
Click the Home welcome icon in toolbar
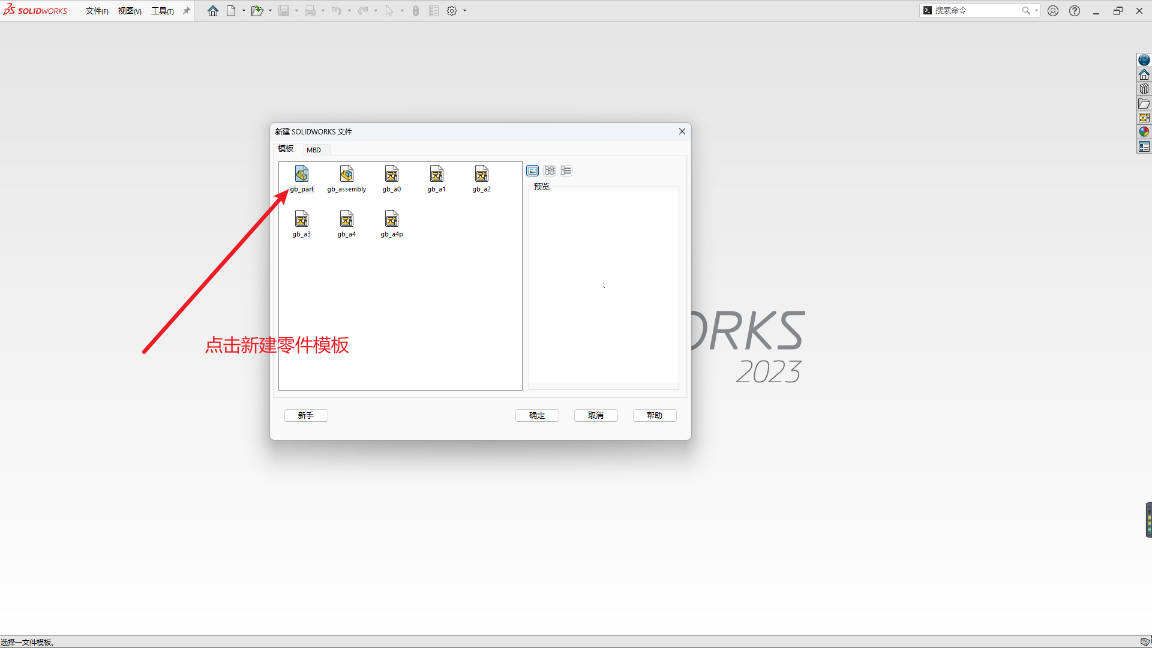coord(212,11)
